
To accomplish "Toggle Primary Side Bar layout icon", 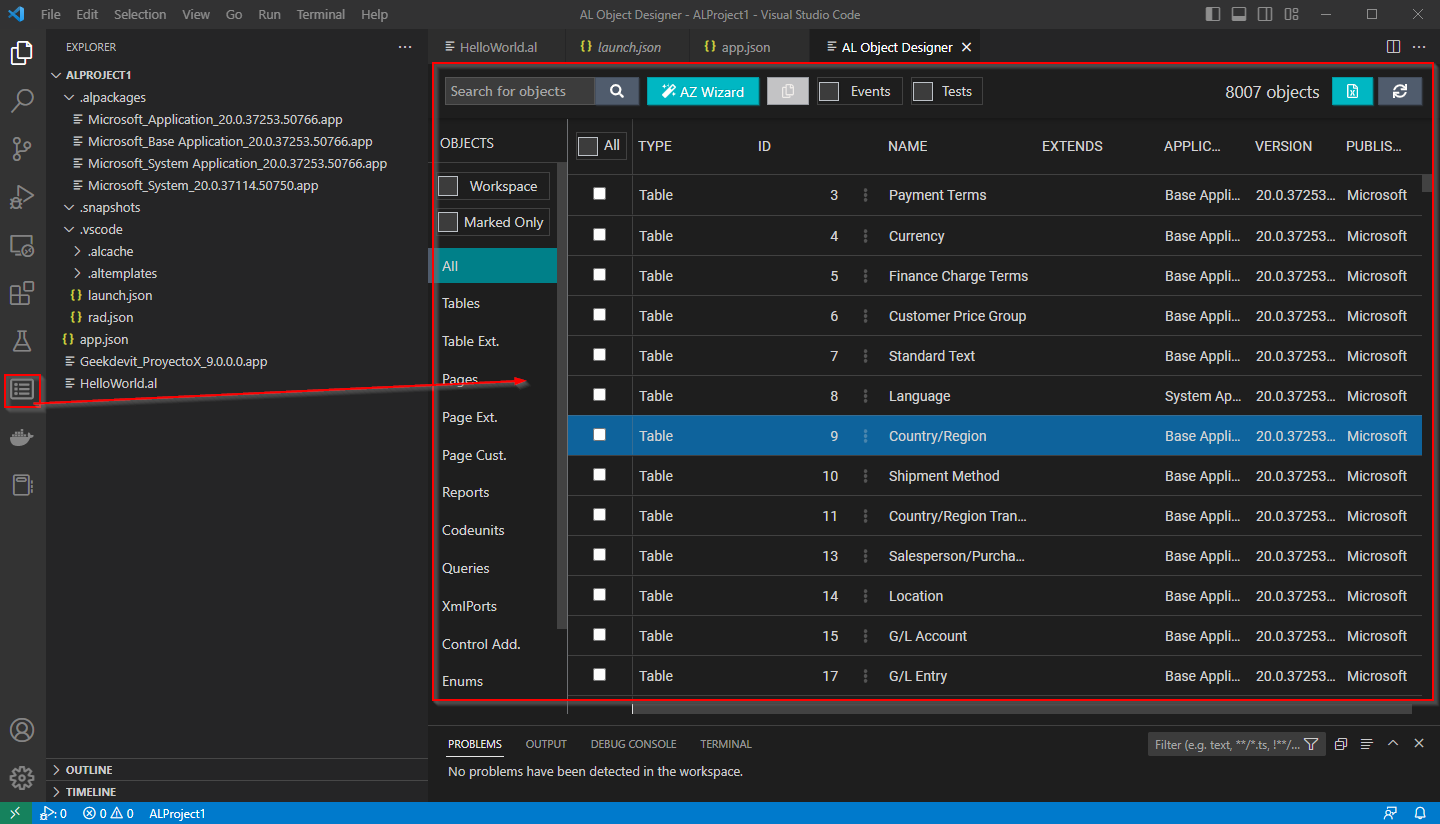I will point(1213,15).
